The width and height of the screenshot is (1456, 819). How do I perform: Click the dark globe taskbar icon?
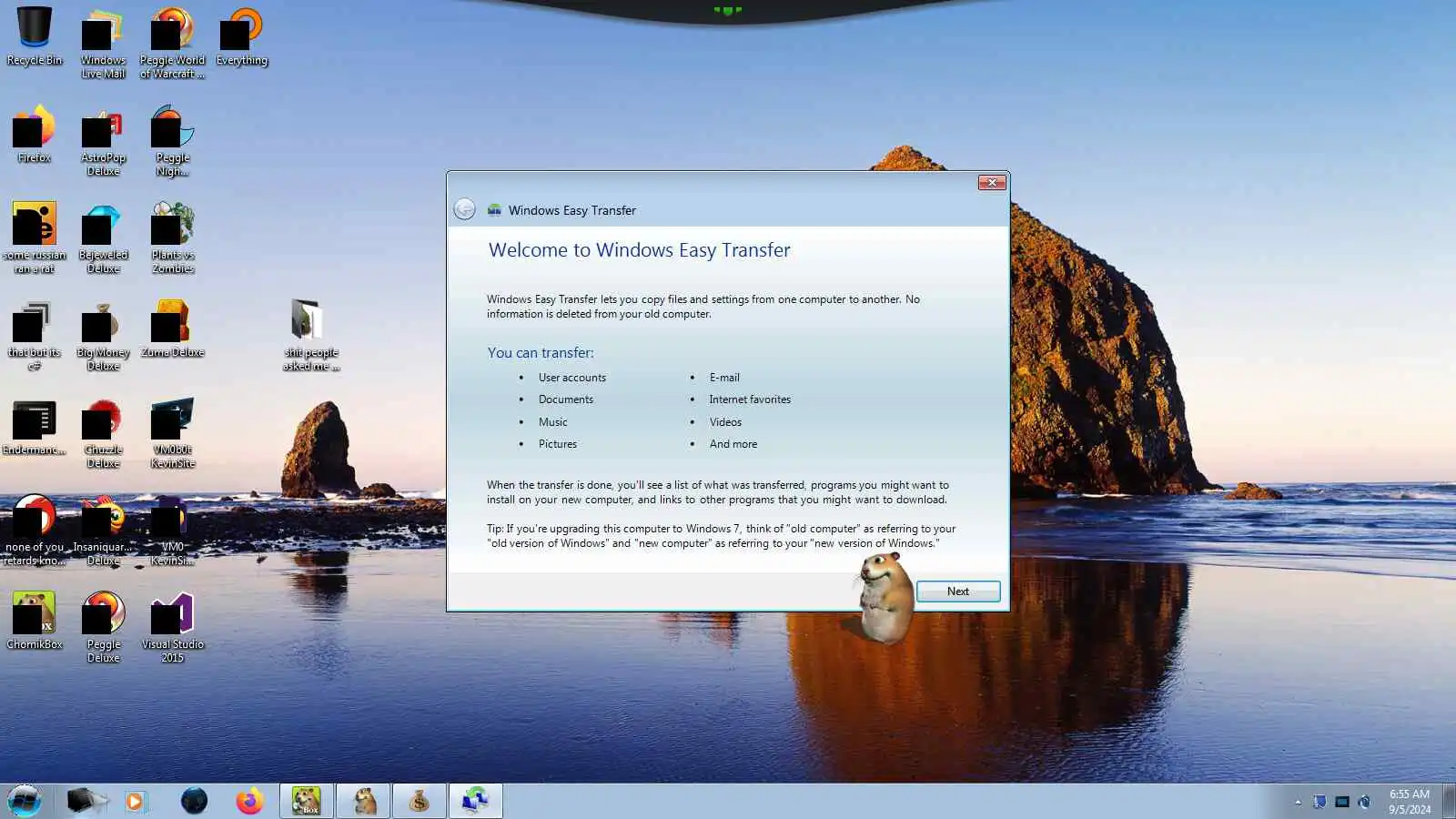pos(194,801)
